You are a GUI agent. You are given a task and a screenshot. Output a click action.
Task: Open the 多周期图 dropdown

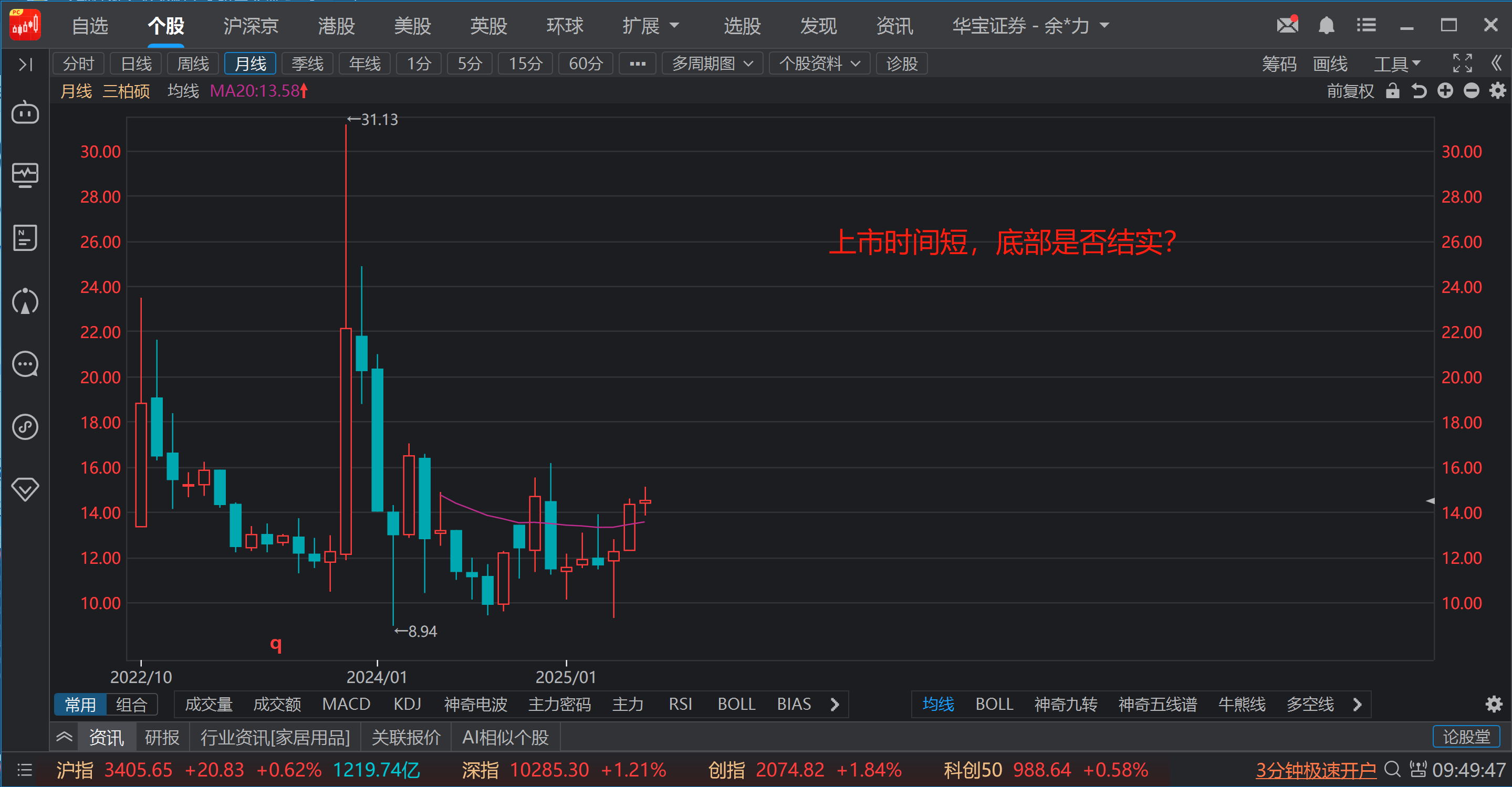point(713,64)
